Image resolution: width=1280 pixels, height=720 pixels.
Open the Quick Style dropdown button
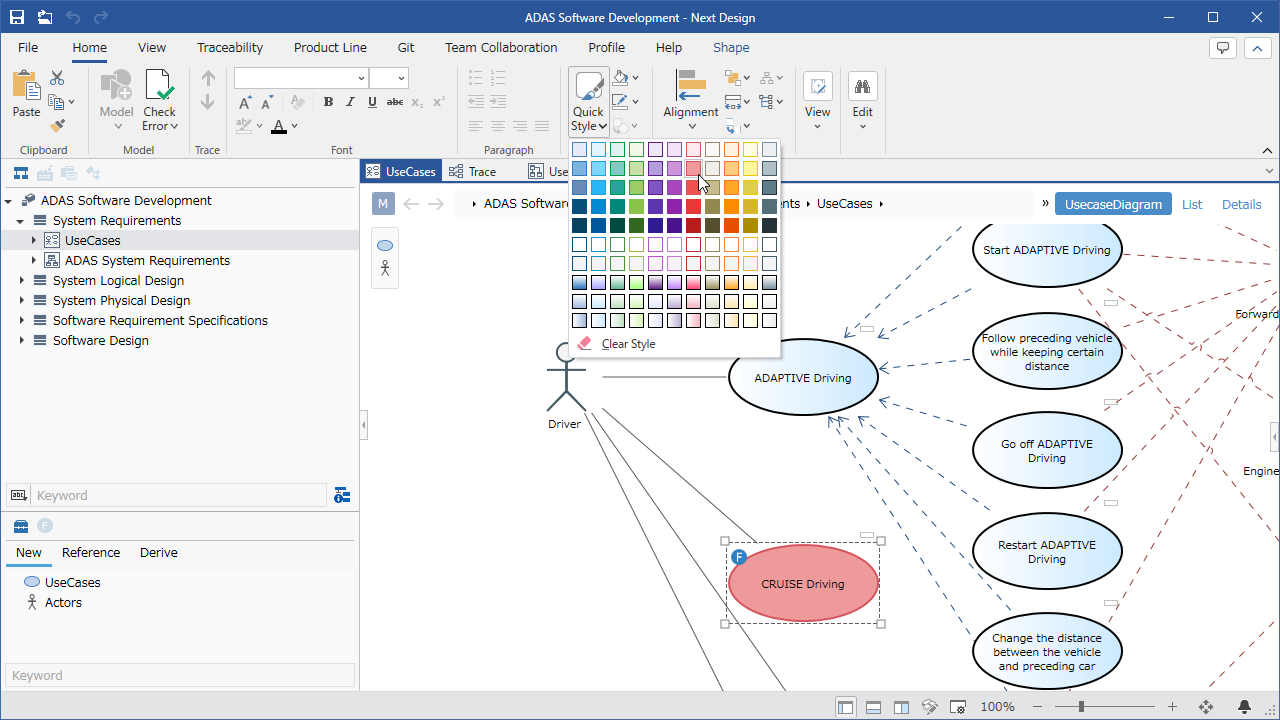click(588, 102)
